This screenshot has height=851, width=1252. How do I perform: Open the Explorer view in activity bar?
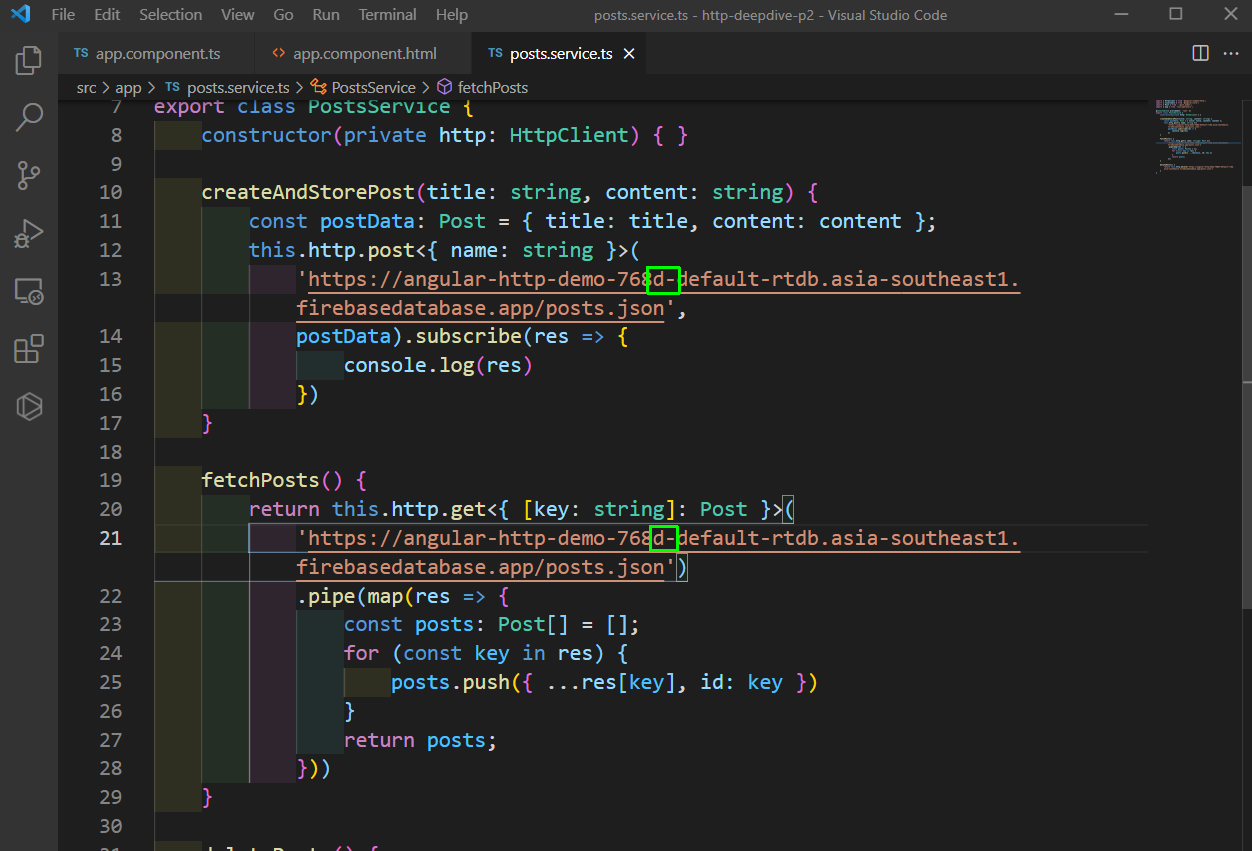tap(29, 60)
